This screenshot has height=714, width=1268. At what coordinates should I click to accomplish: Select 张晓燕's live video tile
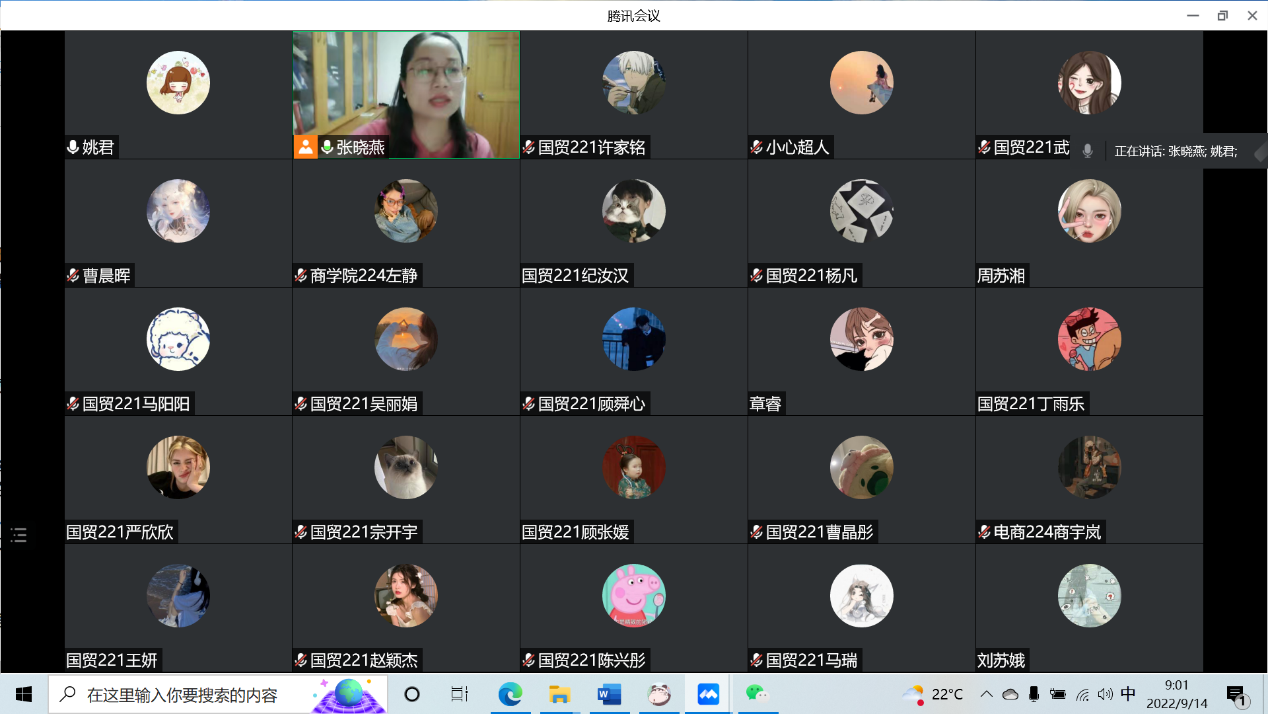[406, 94]
